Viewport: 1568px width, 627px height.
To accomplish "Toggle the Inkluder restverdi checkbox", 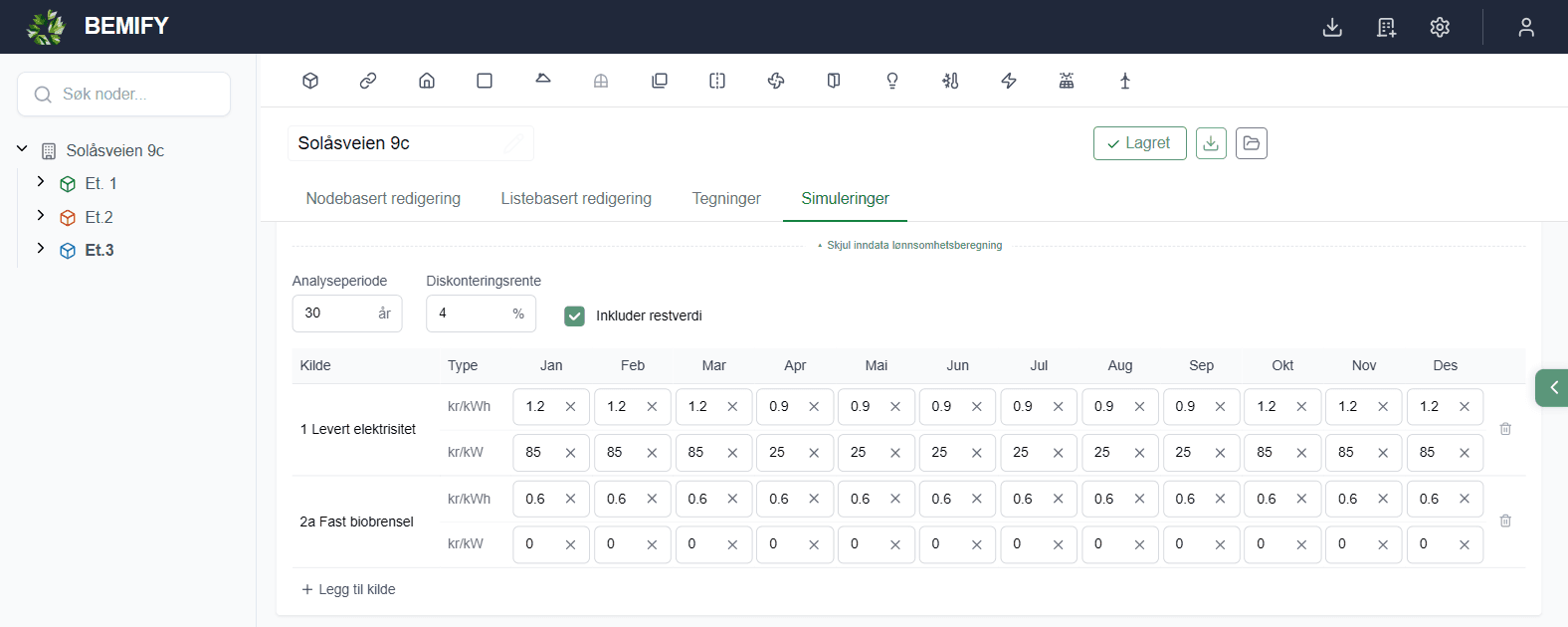I will click(x=574, y=315).
